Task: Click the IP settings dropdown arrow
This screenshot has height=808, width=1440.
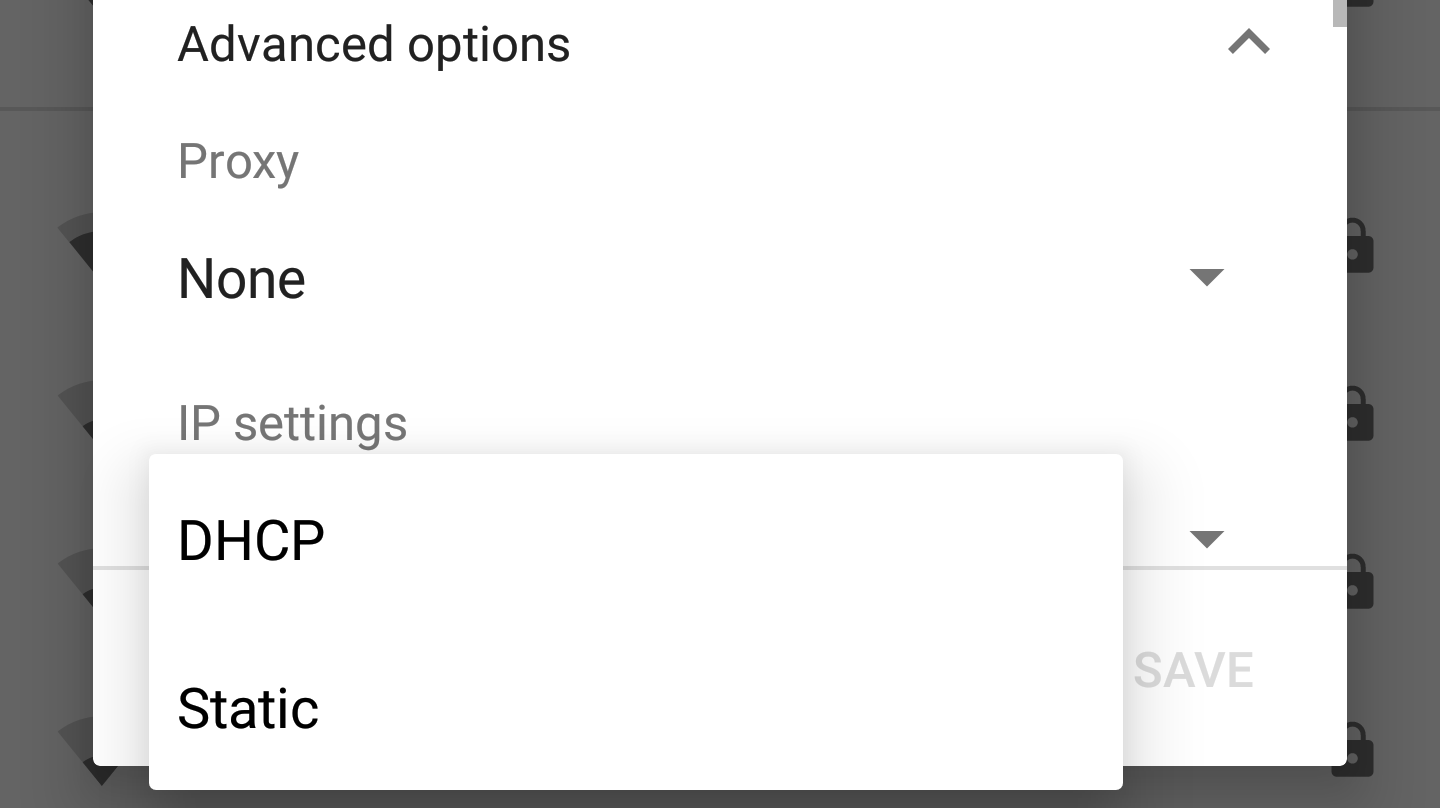Action: coord(1207,539)
